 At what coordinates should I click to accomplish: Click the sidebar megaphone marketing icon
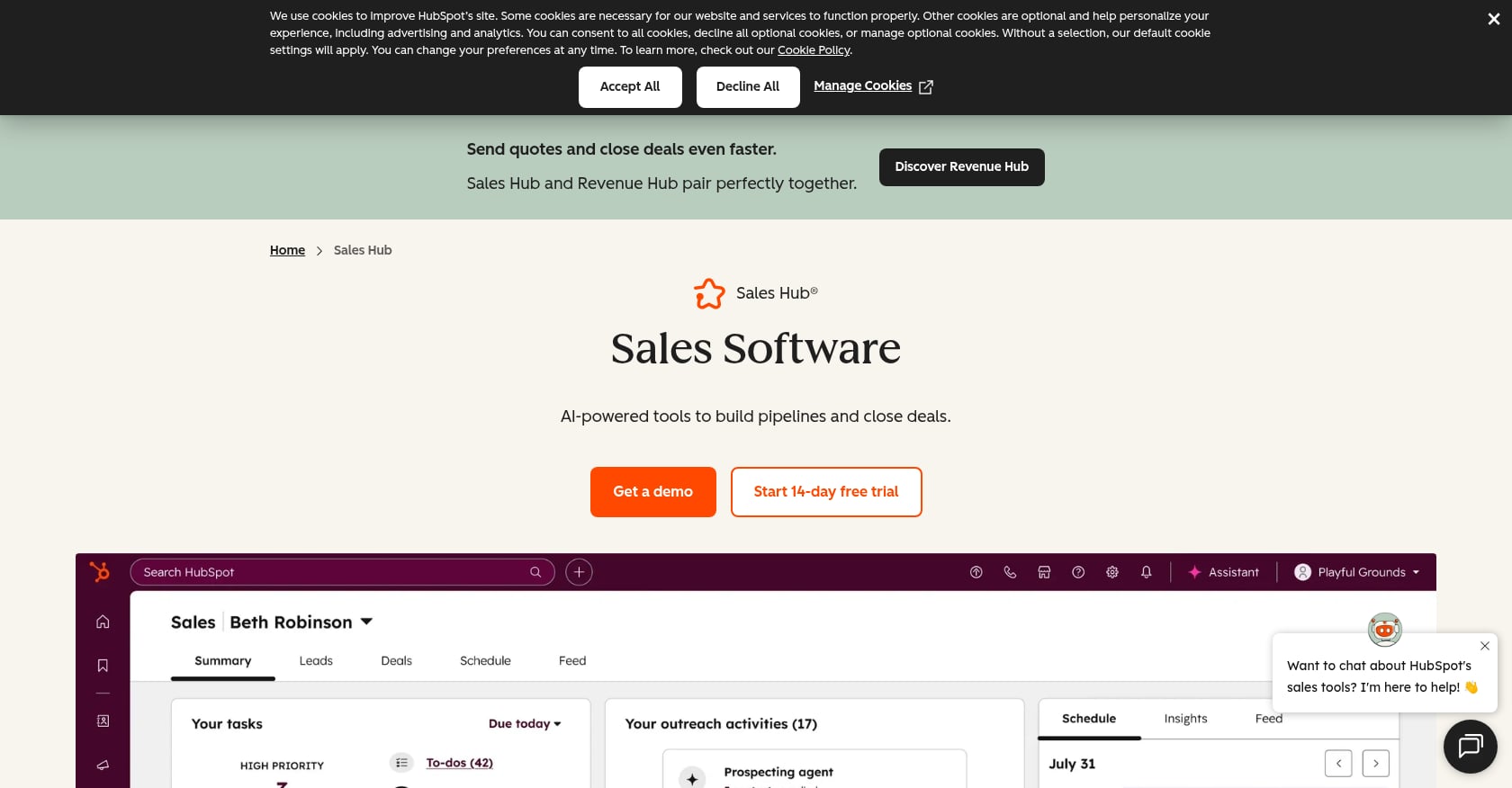(103, 765)
